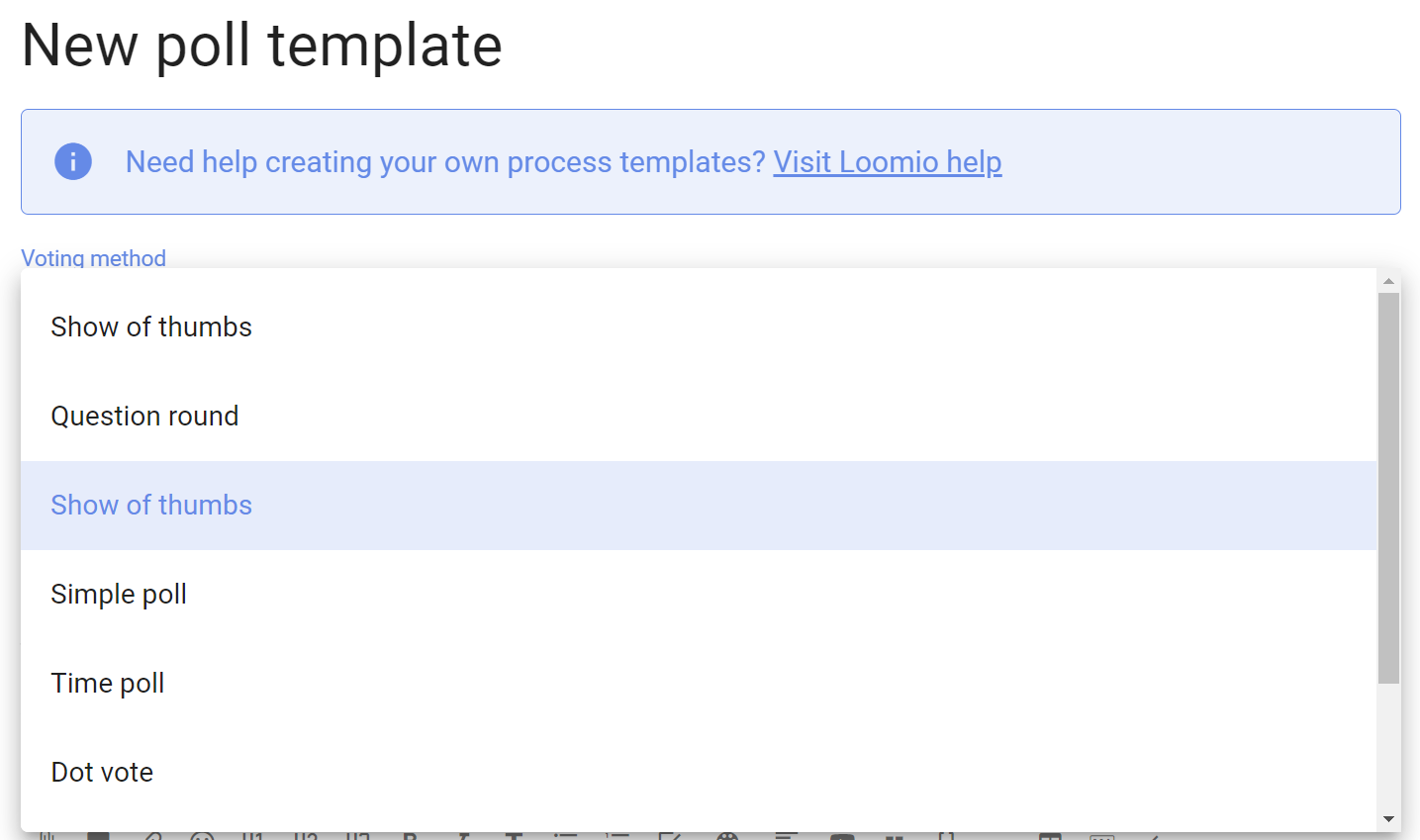Image resolution: width=1420 pixels, height=840 pixels.
Task: Apply Heading 2 from the editor toolbar
Action: point(306,836)
